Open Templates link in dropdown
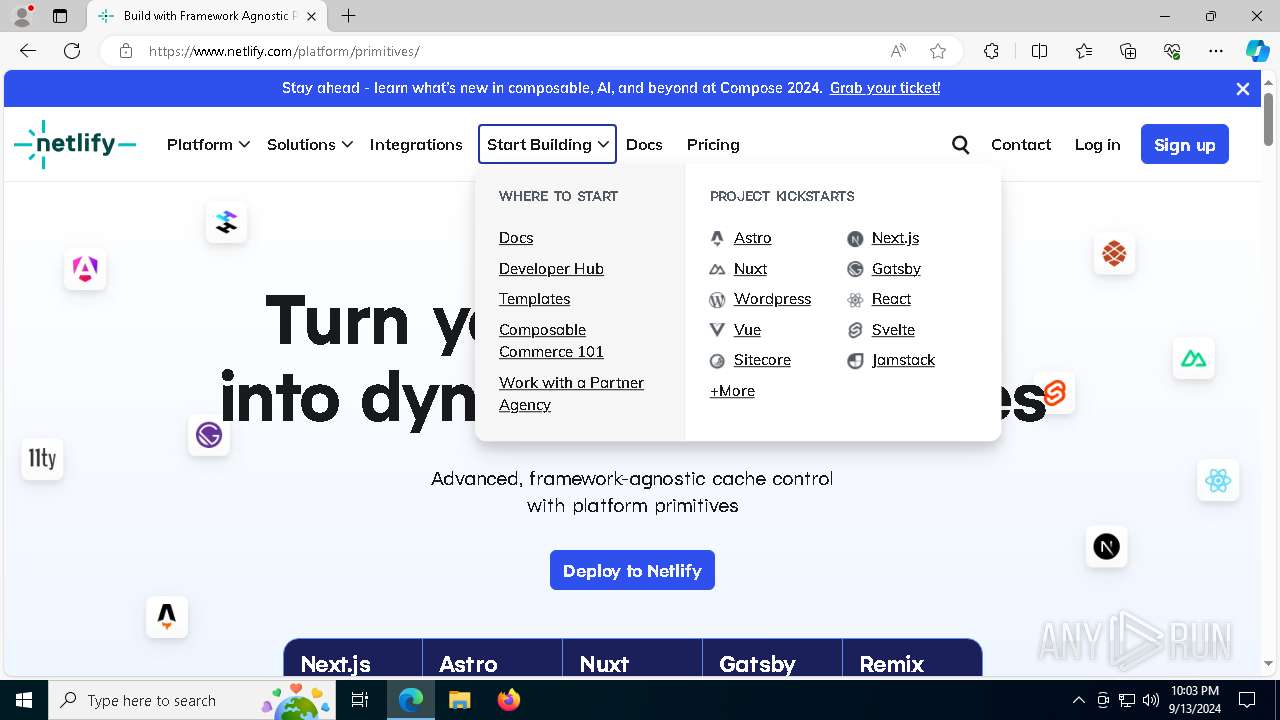 pos(534,299)
